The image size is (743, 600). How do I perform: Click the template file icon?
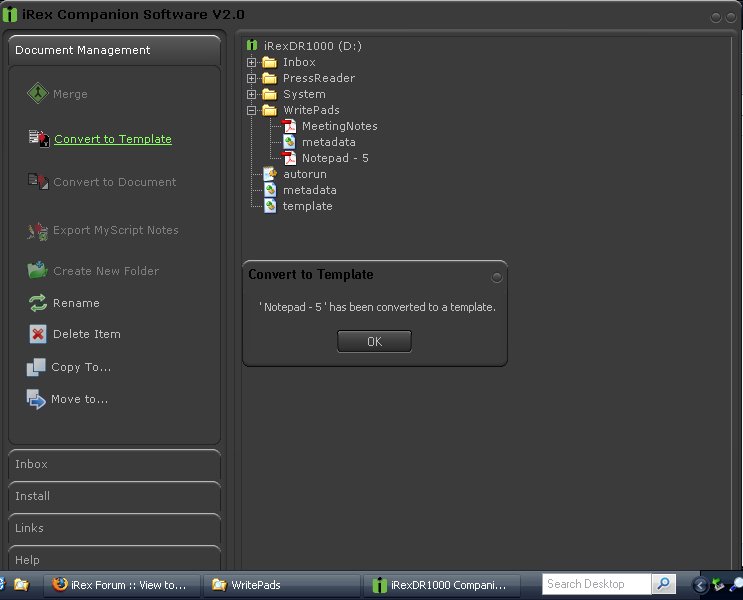[270, 206]
